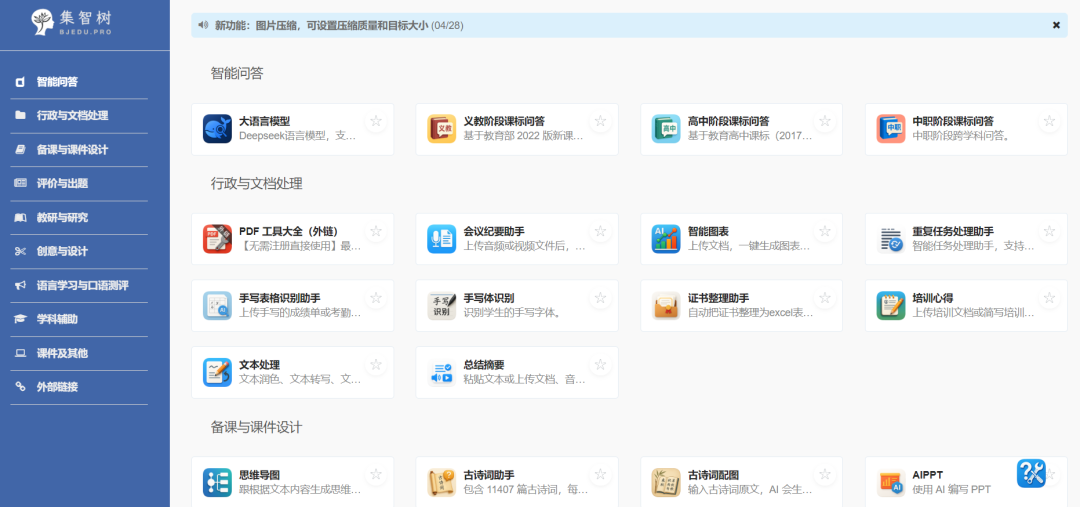Open 语言学习与口语测评 in the sidebar
This screenshot has height=507, width=1080.
pyautogui.click(x=82, y=285)
